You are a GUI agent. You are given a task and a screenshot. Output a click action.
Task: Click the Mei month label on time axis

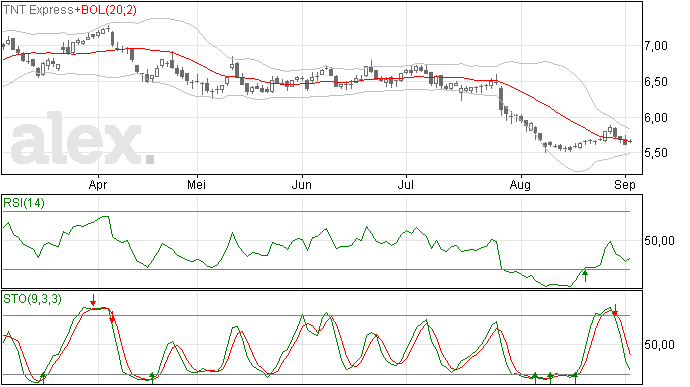coord(197,184)
